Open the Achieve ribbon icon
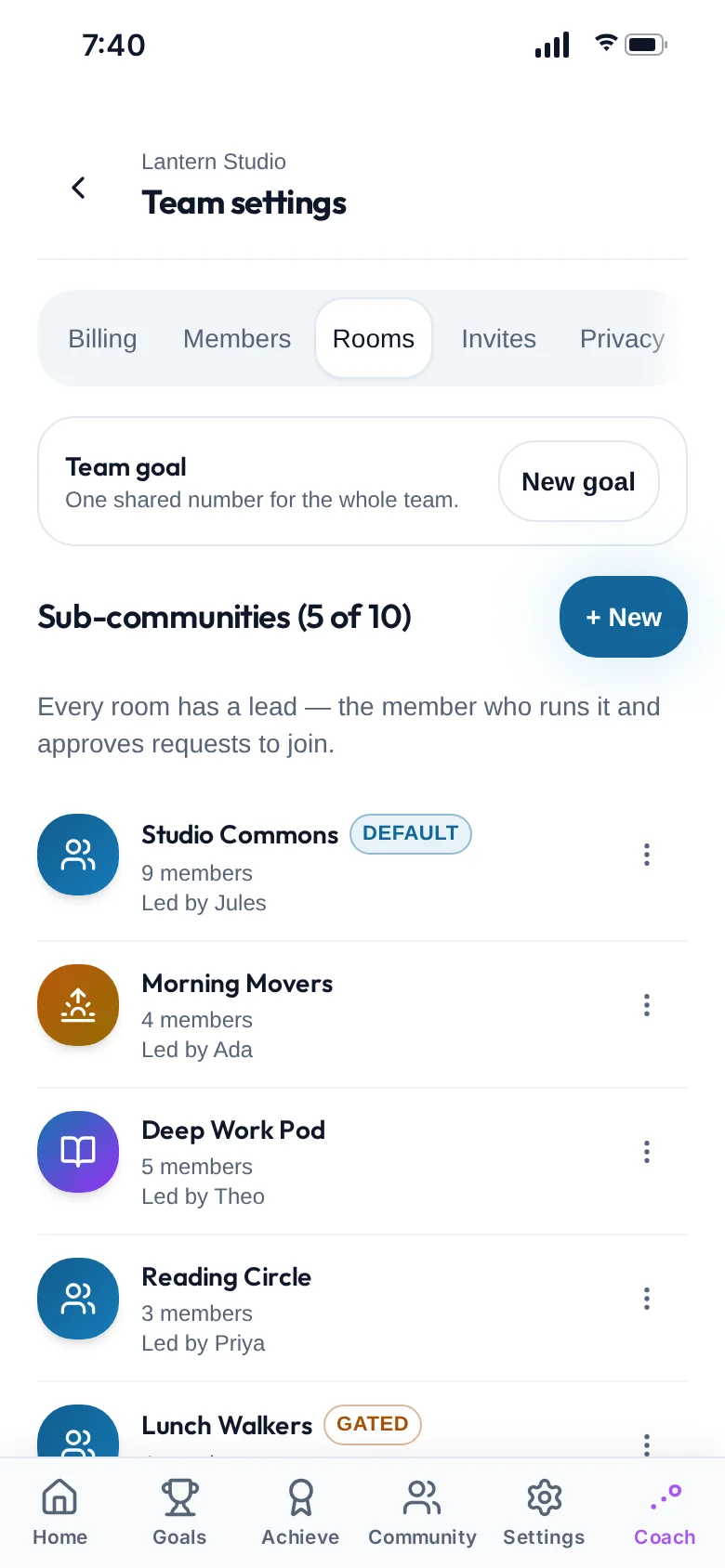 pyautogui.click(x=300, y=1497)
